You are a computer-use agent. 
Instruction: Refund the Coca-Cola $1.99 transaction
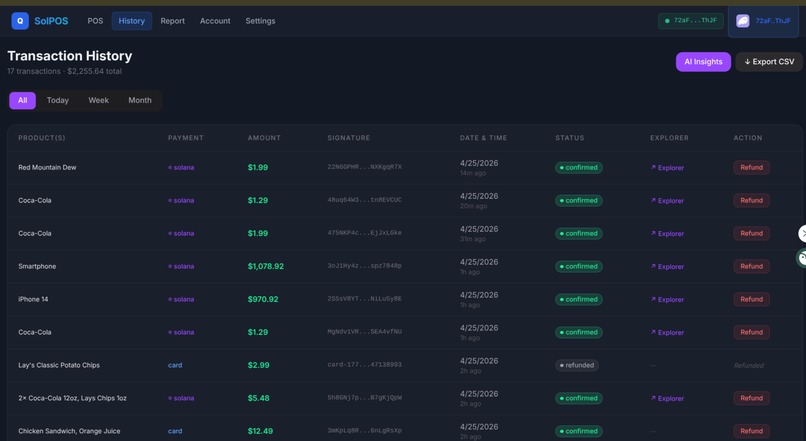[751, 233]
